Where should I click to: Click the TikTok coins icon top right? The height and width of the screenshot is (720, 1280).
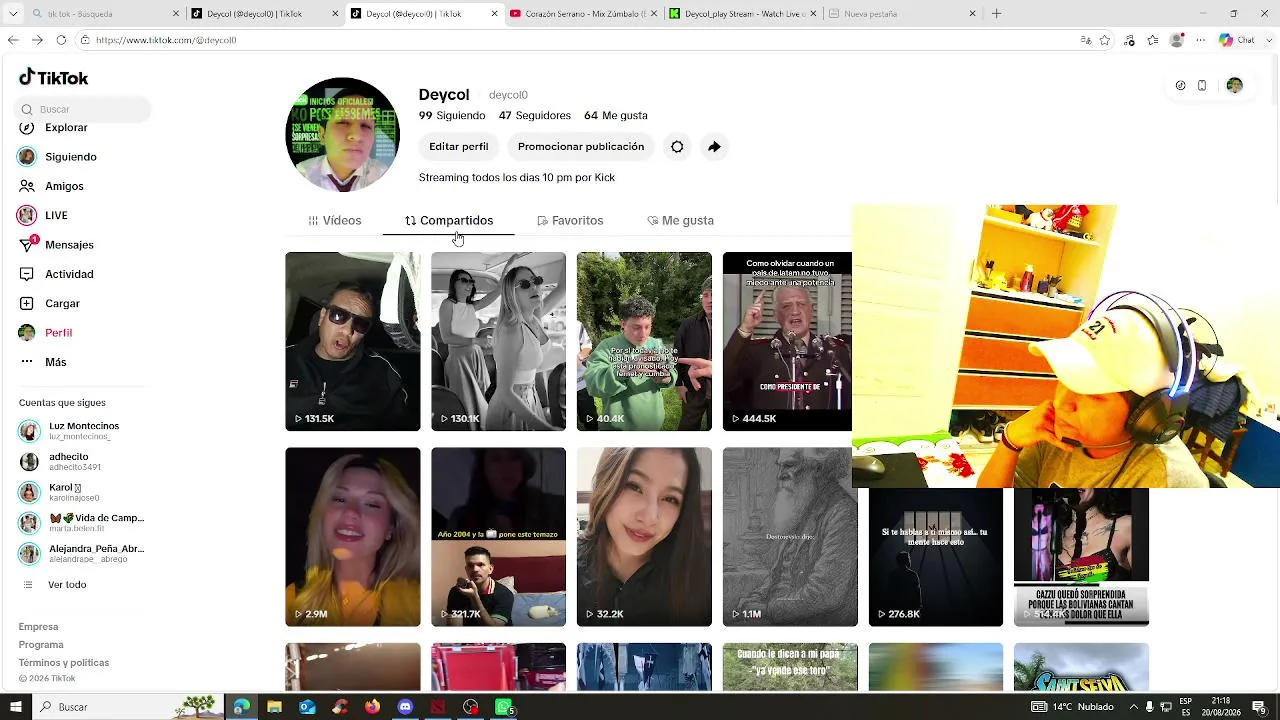tap(1180, 86)
